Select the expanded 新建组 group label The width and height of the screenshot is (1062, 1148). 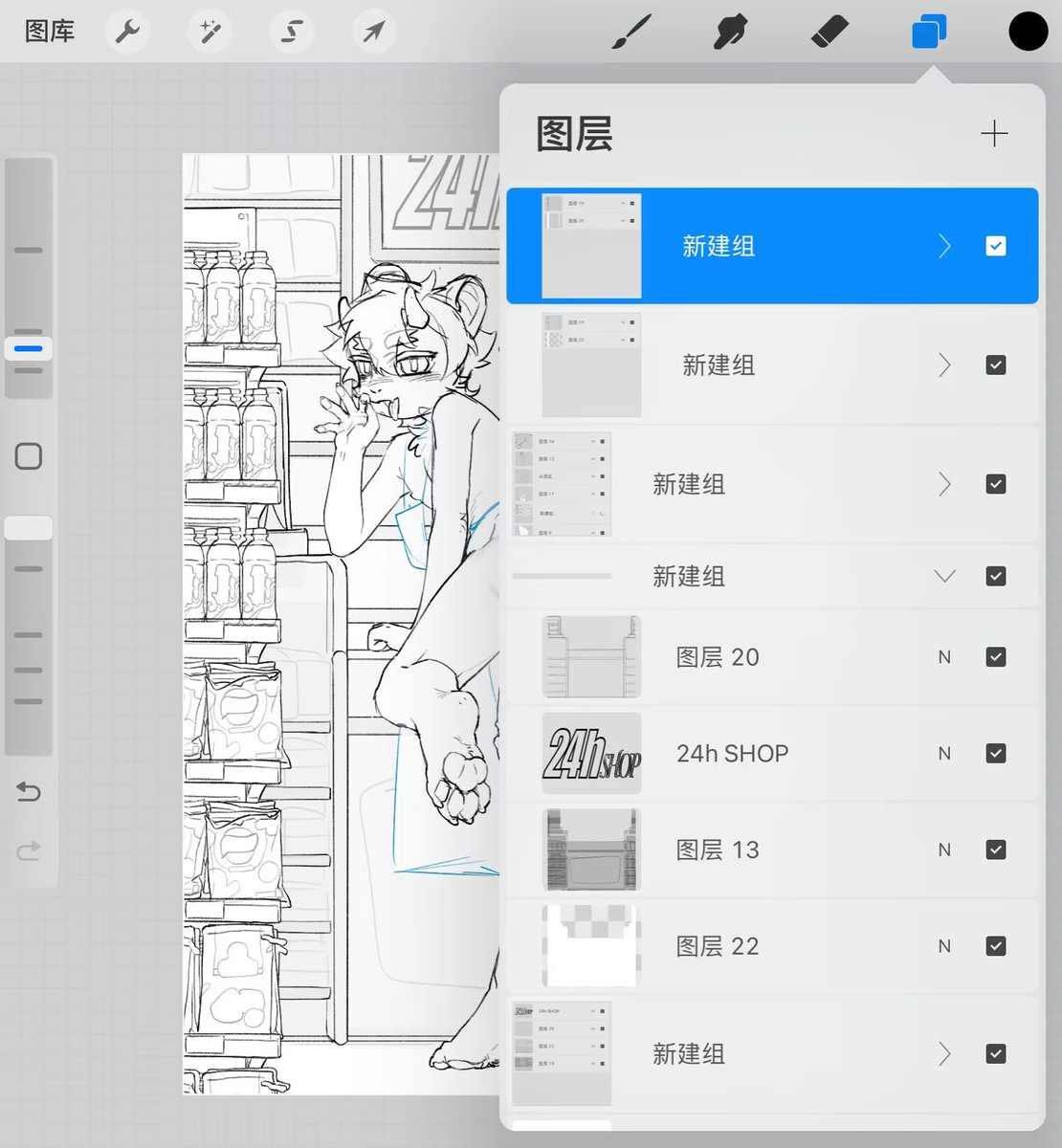pyautogui.click(x=689, y=576)
